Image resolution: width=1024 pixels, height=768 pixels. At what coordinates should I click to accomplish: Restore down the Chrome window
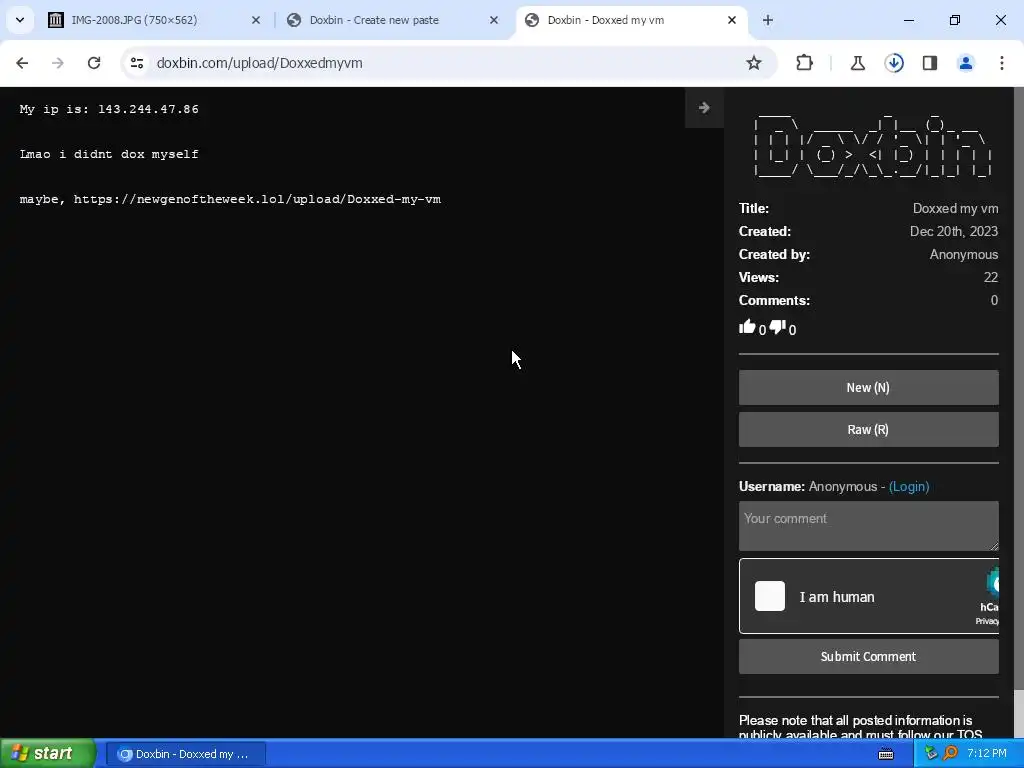pos(955,20)
